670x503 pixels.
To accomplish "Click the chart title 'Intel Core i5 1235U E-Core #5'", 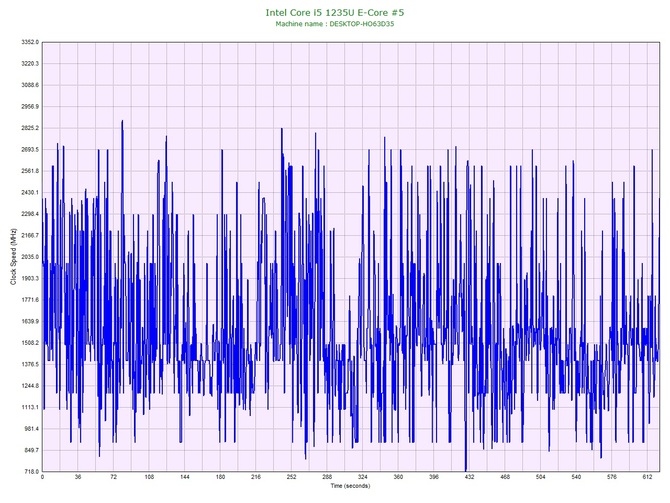I will click(335, 12).
